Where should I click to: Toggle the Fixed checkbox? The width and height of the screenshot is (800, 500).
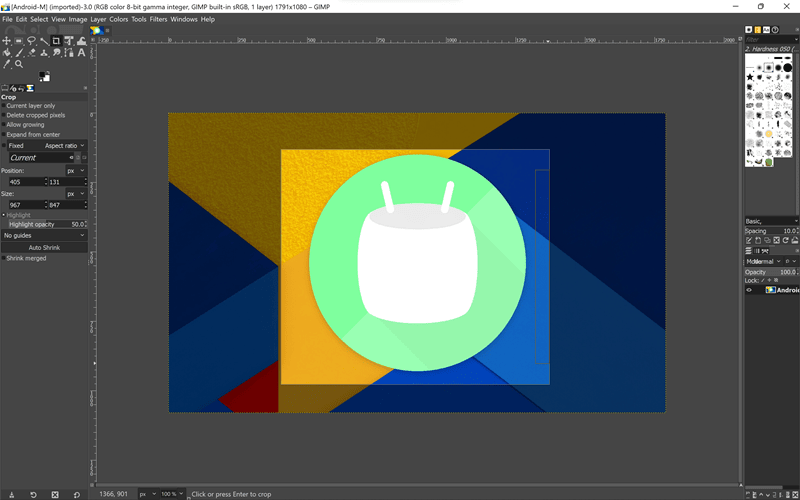pyautogui.click(x=4, y=145)
